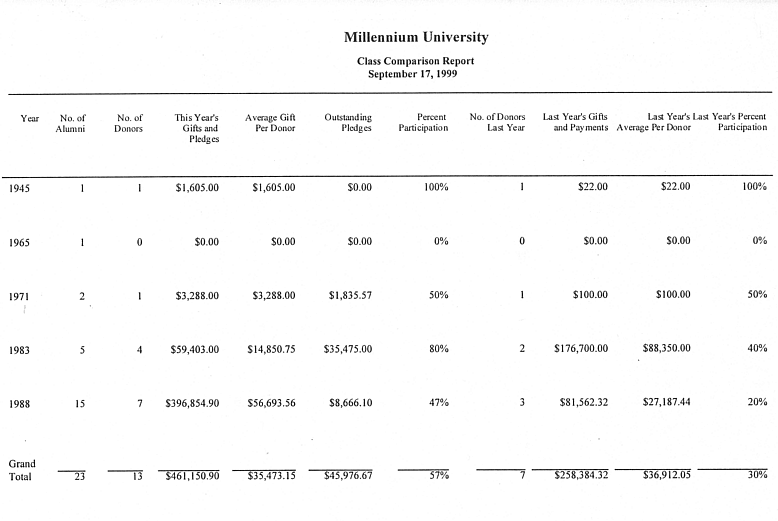This screenshot has height=521, width=778.
Task: Click the 1971 outstanding pledges value $1,835.57
Action: click(350, 295)
